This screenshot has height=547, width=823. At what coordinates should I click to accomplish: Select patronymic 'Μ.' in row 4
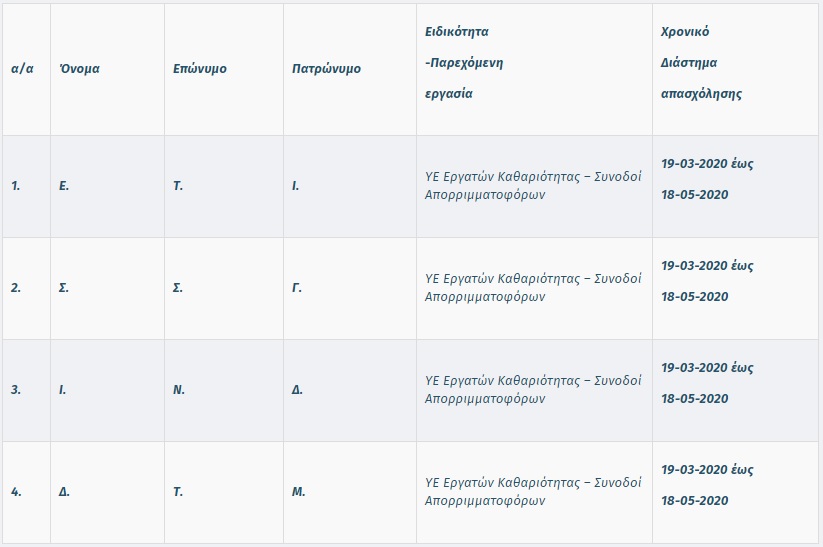(x=298, y=492)
